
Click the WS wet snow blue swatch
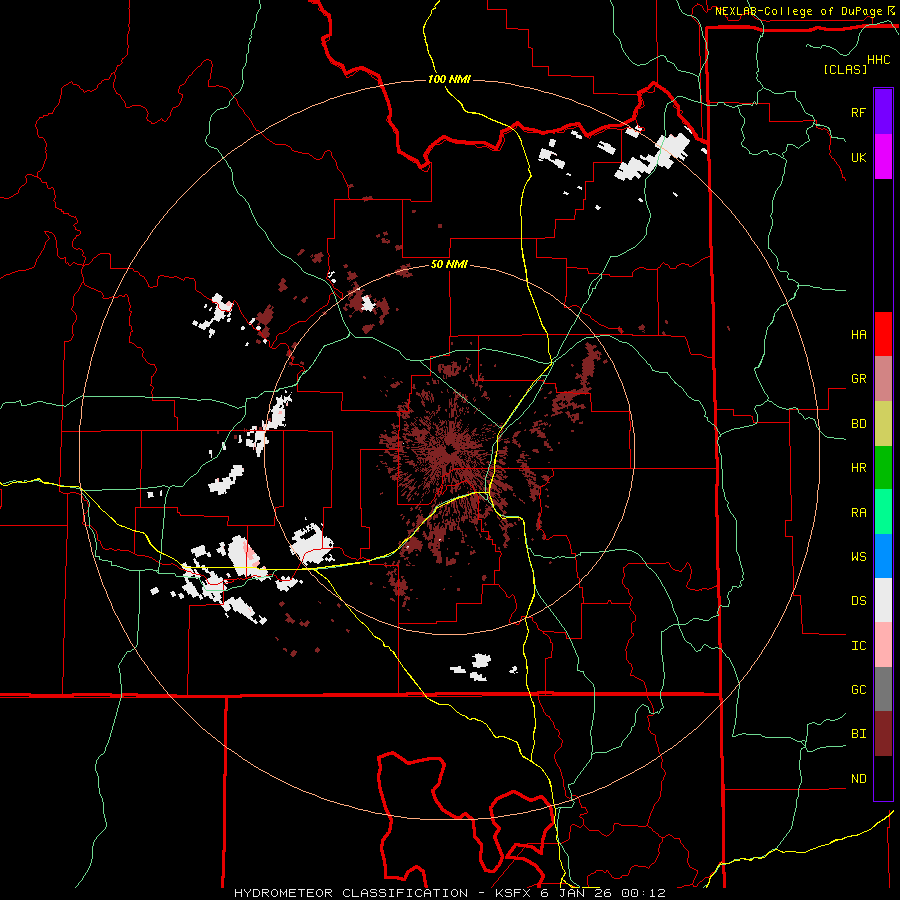883,556
